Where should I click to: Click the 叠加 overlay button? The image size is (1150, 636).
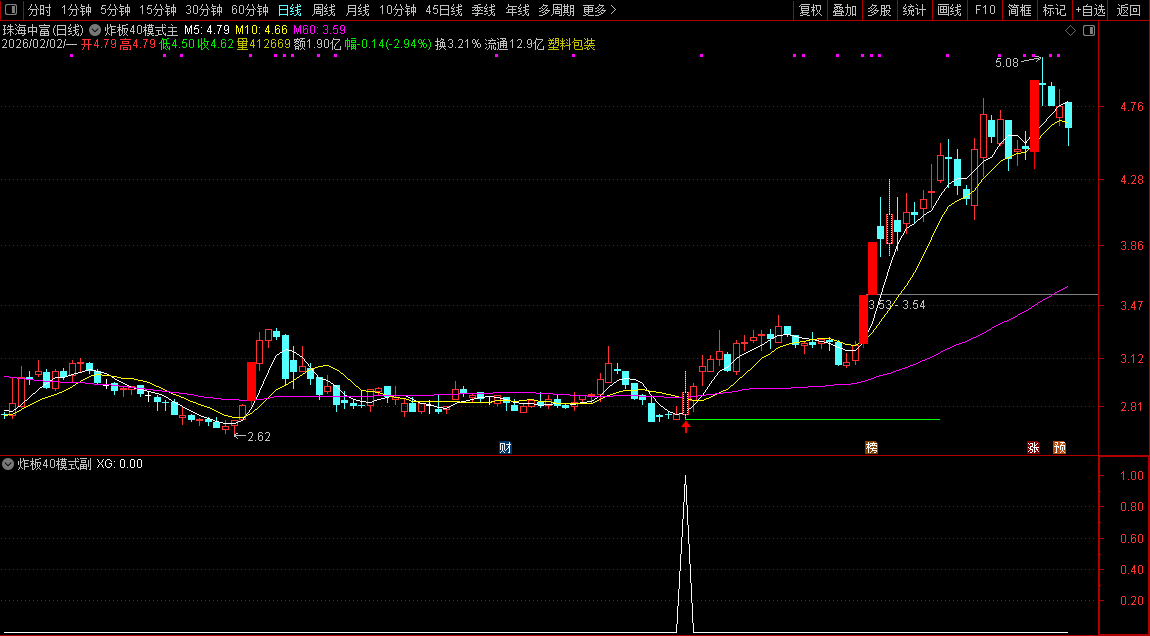pos(844,10)
